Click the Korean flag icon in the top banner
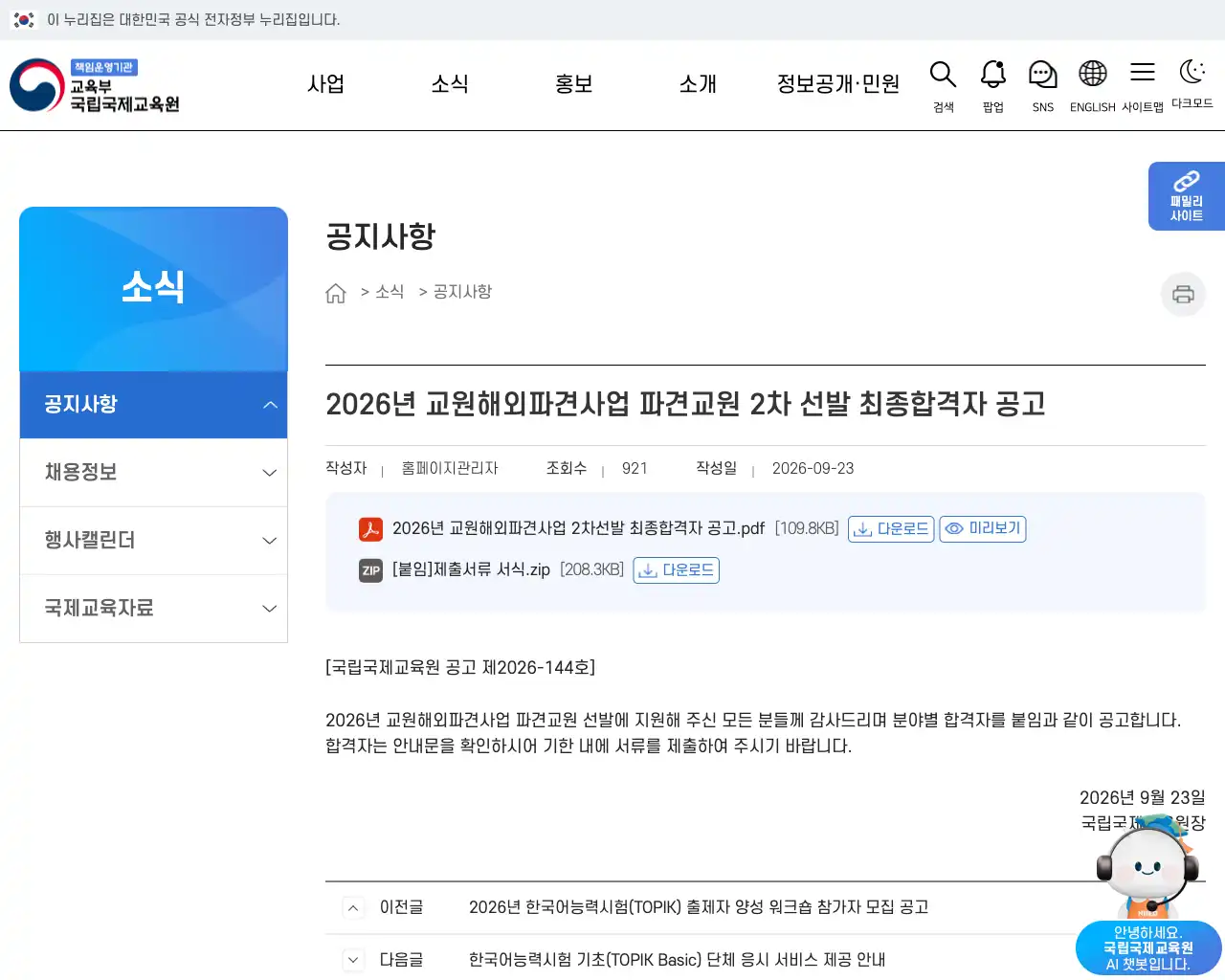Image resolution: width=1225 pixels, height=980 pixels. 24,20
